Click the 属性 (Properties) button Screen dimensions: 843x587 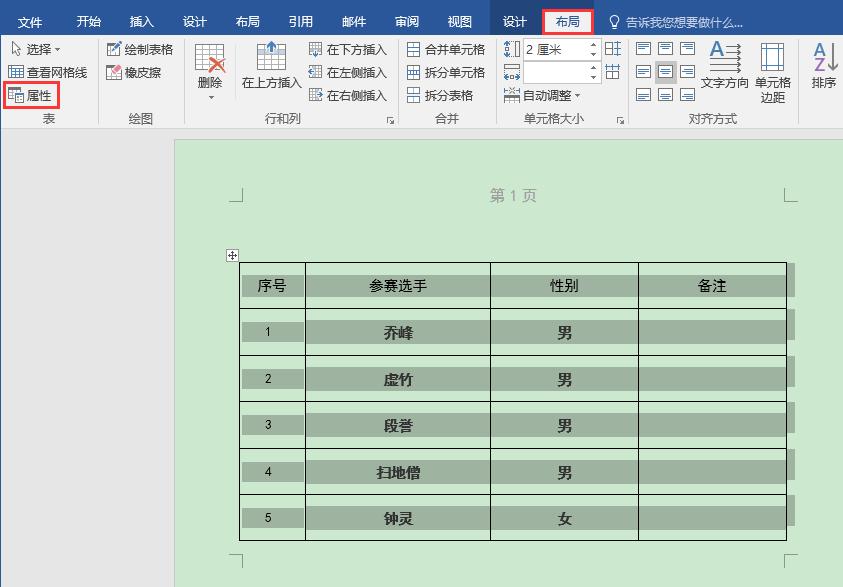pos(33,97)
